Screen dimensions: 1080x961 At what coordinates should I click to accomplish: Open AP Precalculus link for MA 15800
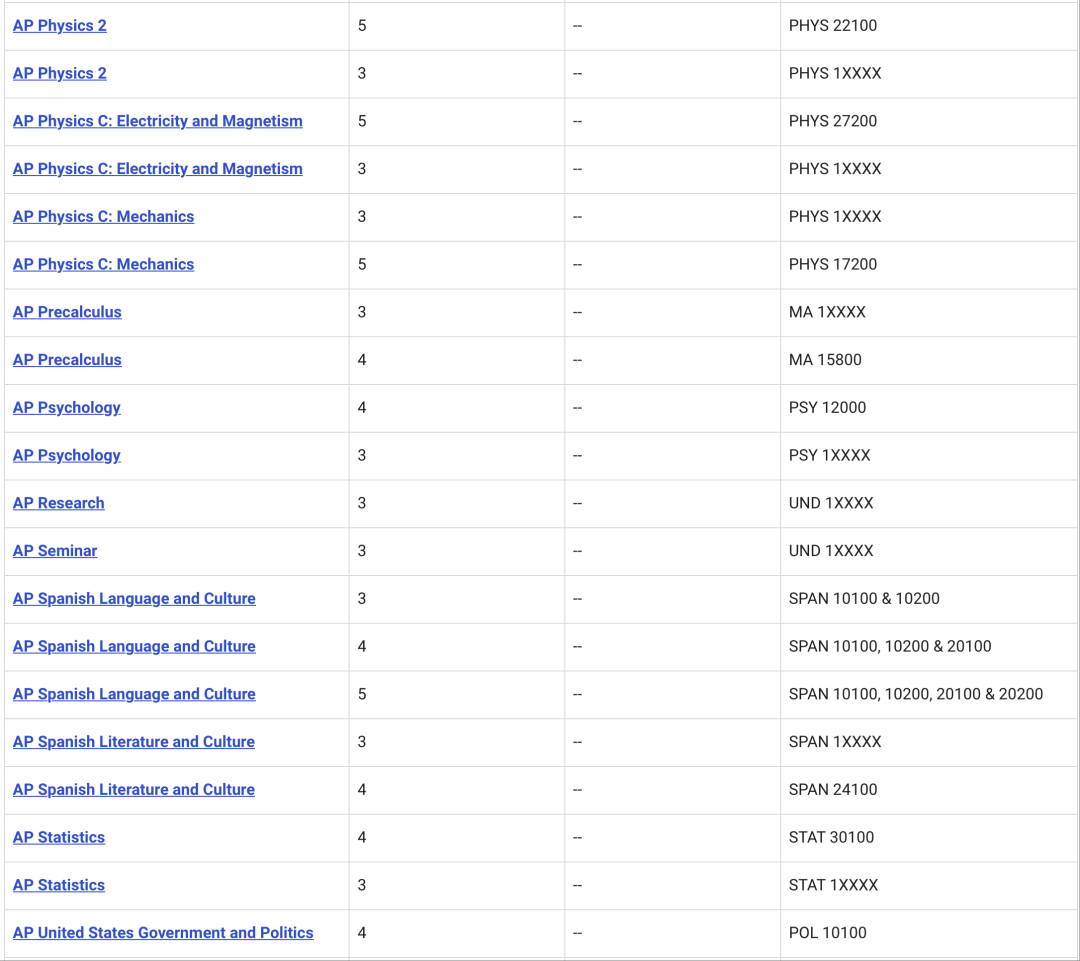(67, 360)
